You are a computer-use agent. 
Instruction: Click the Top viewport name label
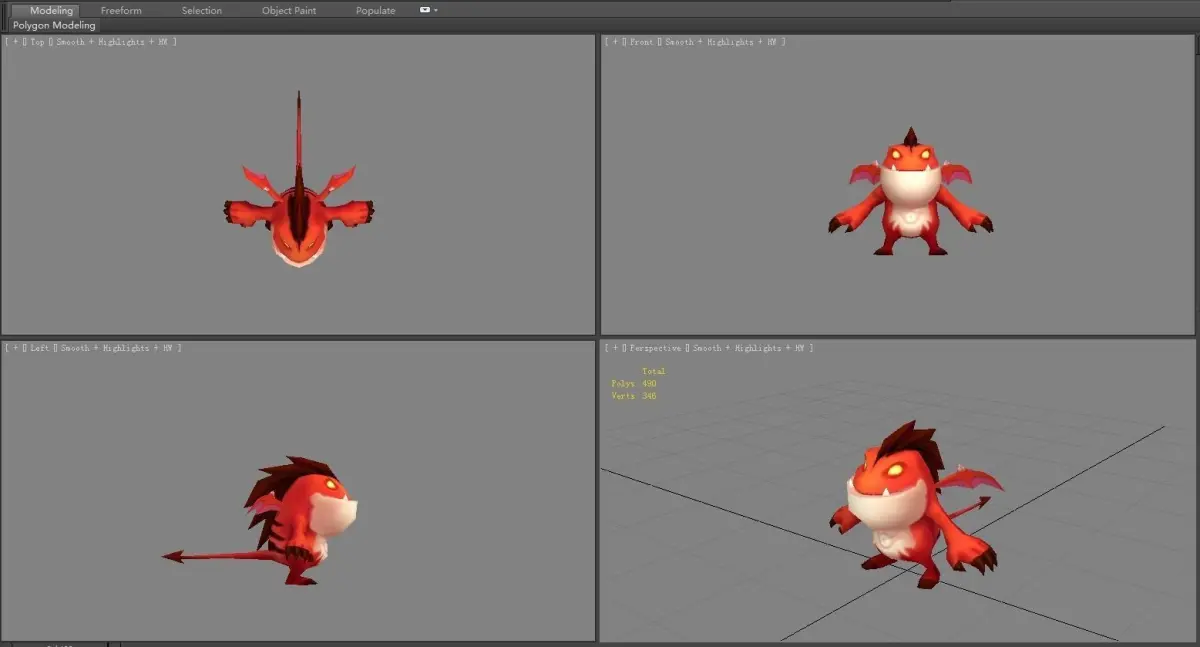pos(37,42)
